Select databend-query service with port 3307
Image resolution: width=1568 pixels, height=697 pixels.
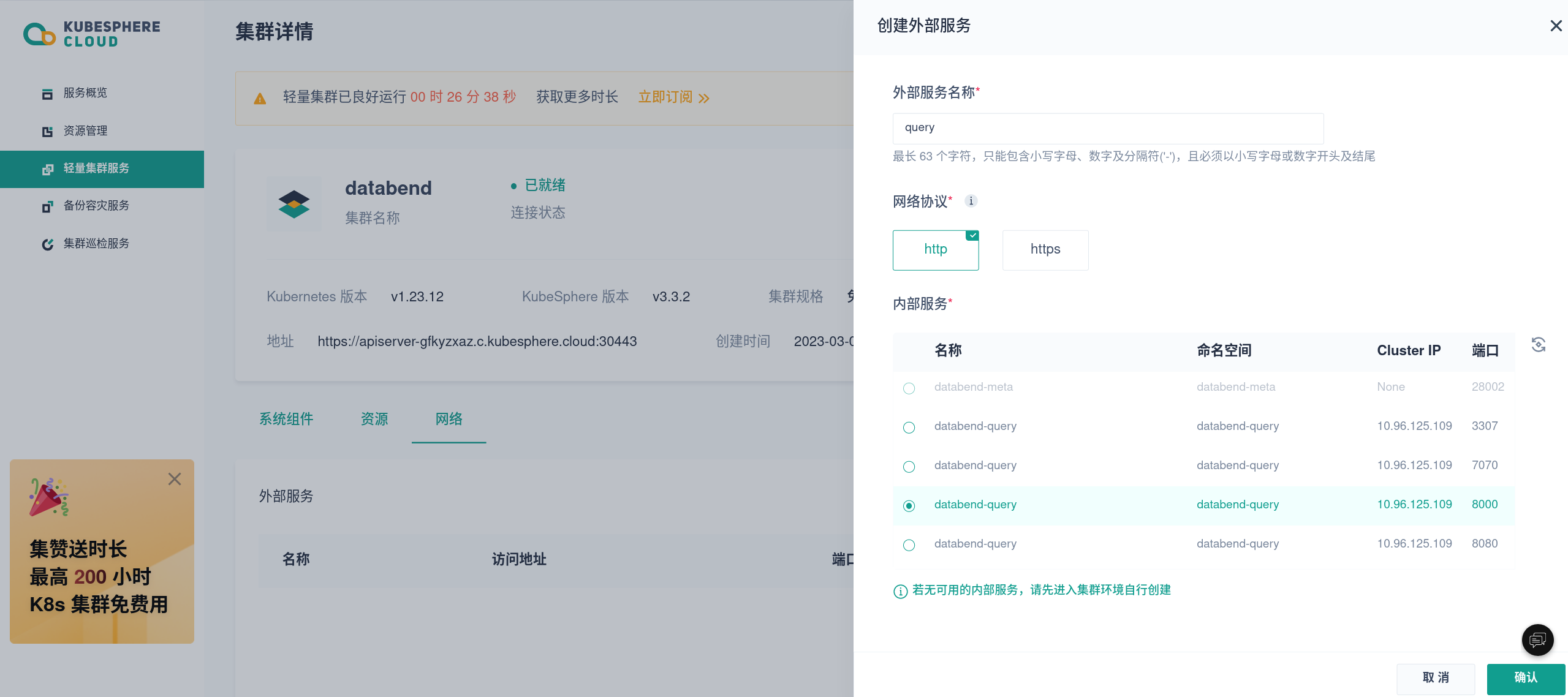pos(909,428)
